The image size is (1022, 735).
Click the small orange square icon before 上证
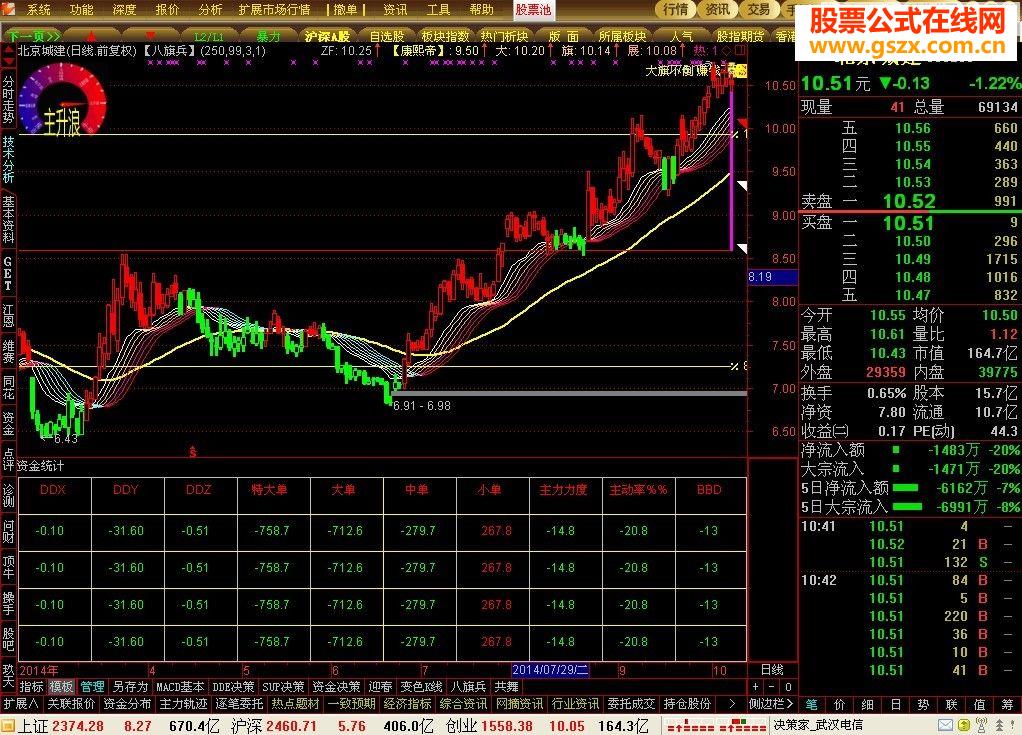click(8, 725)
